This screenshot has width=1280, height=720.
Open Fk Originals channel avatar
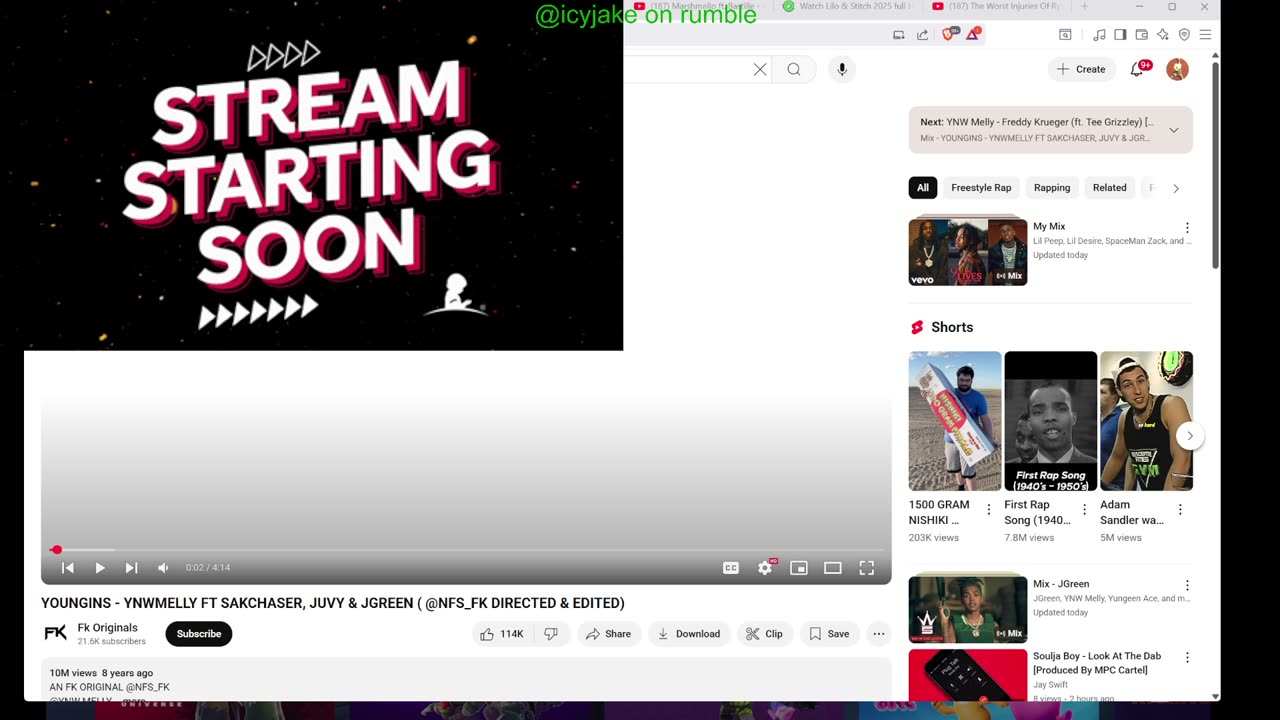(56, 633)
